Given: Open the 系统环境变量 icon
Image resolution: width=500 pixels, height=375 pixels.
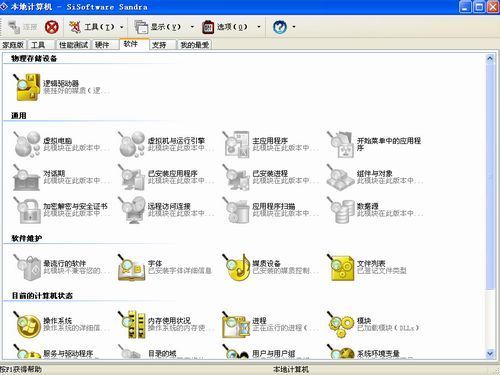Looking at the screenshot, I should 340,352.
